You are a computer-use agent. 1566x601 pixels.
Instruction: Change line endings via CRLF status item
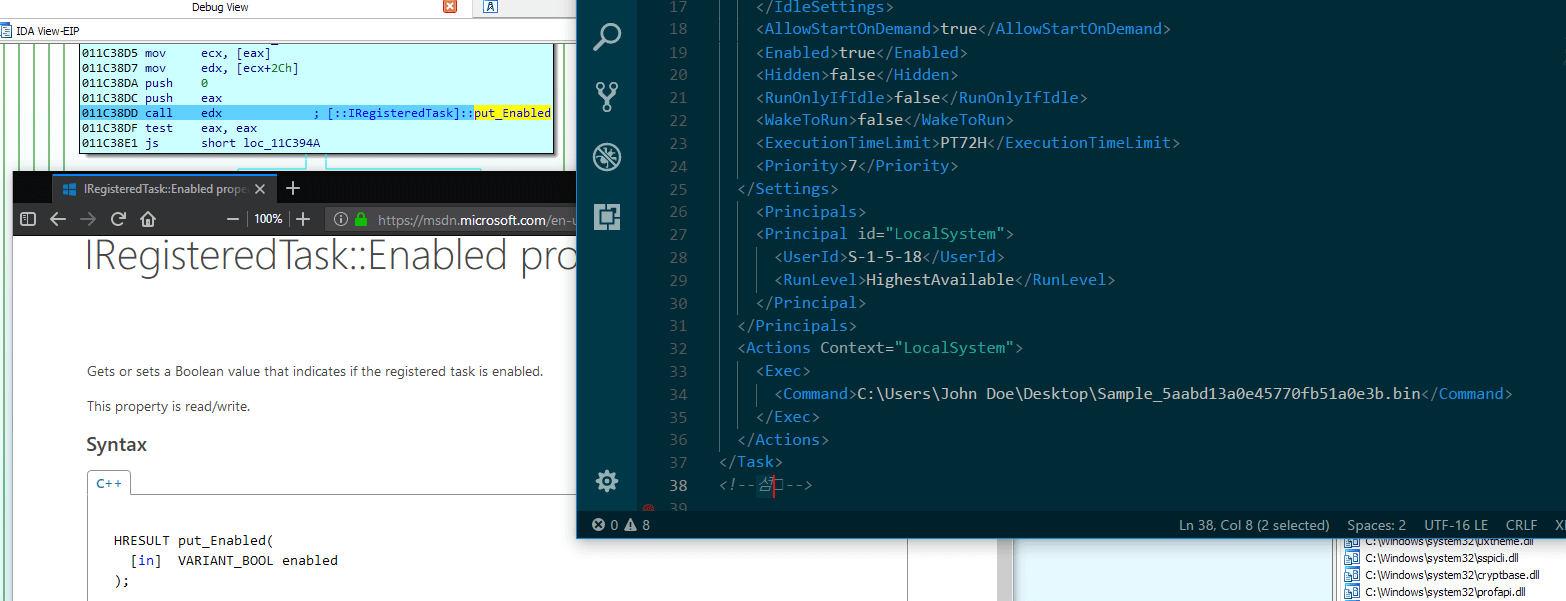pos(1521,525)
